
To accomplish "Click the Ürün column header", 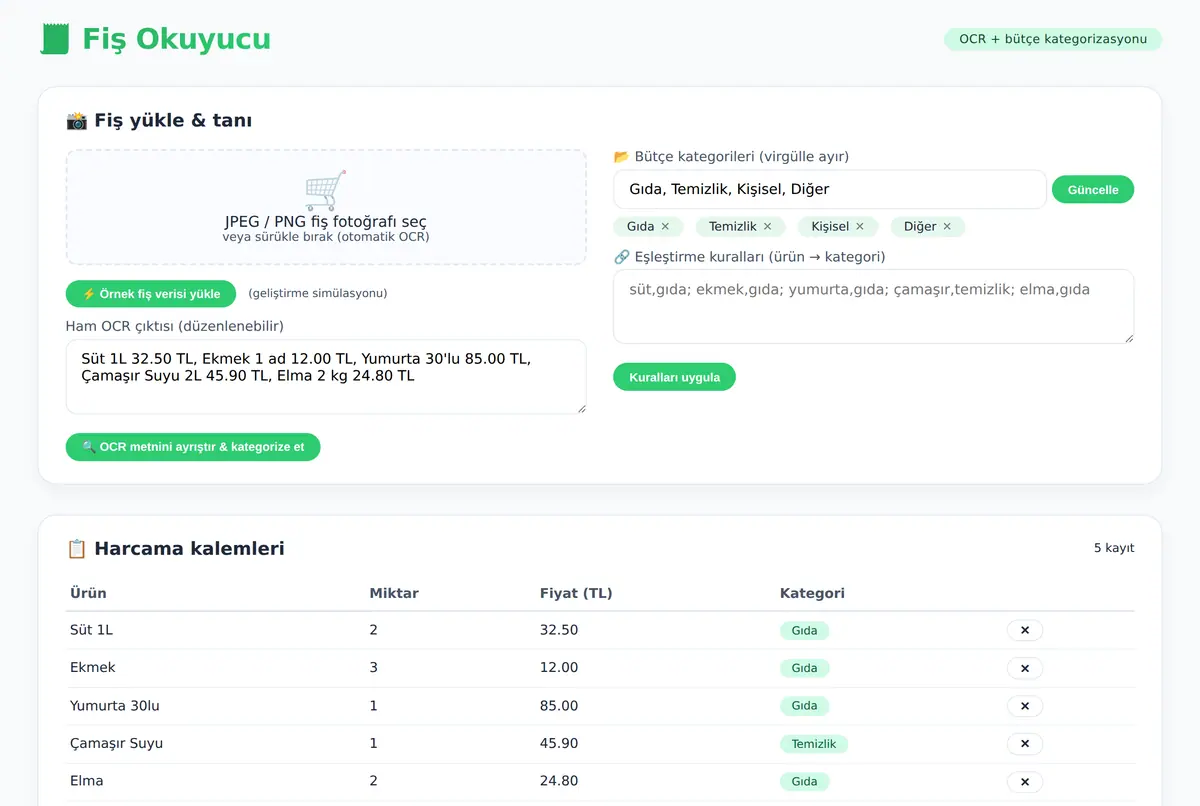I will (x=88, y=593).
